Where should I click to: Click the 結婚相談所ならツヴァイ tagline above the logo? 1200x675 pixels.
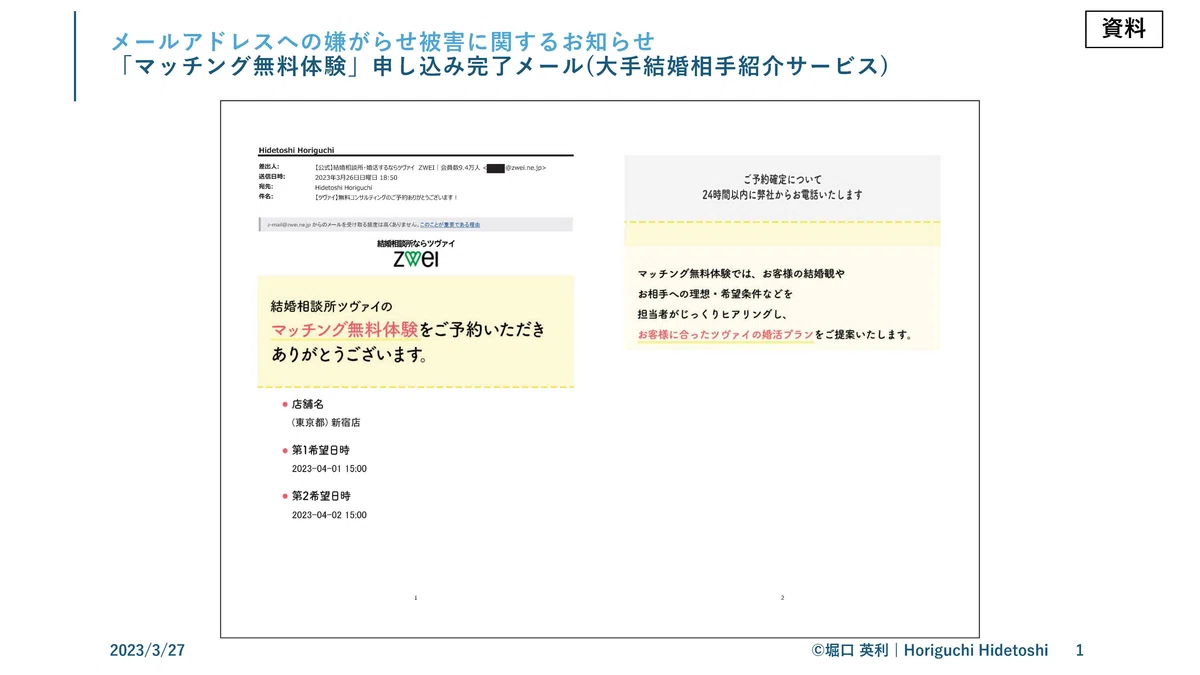point(416,243)
